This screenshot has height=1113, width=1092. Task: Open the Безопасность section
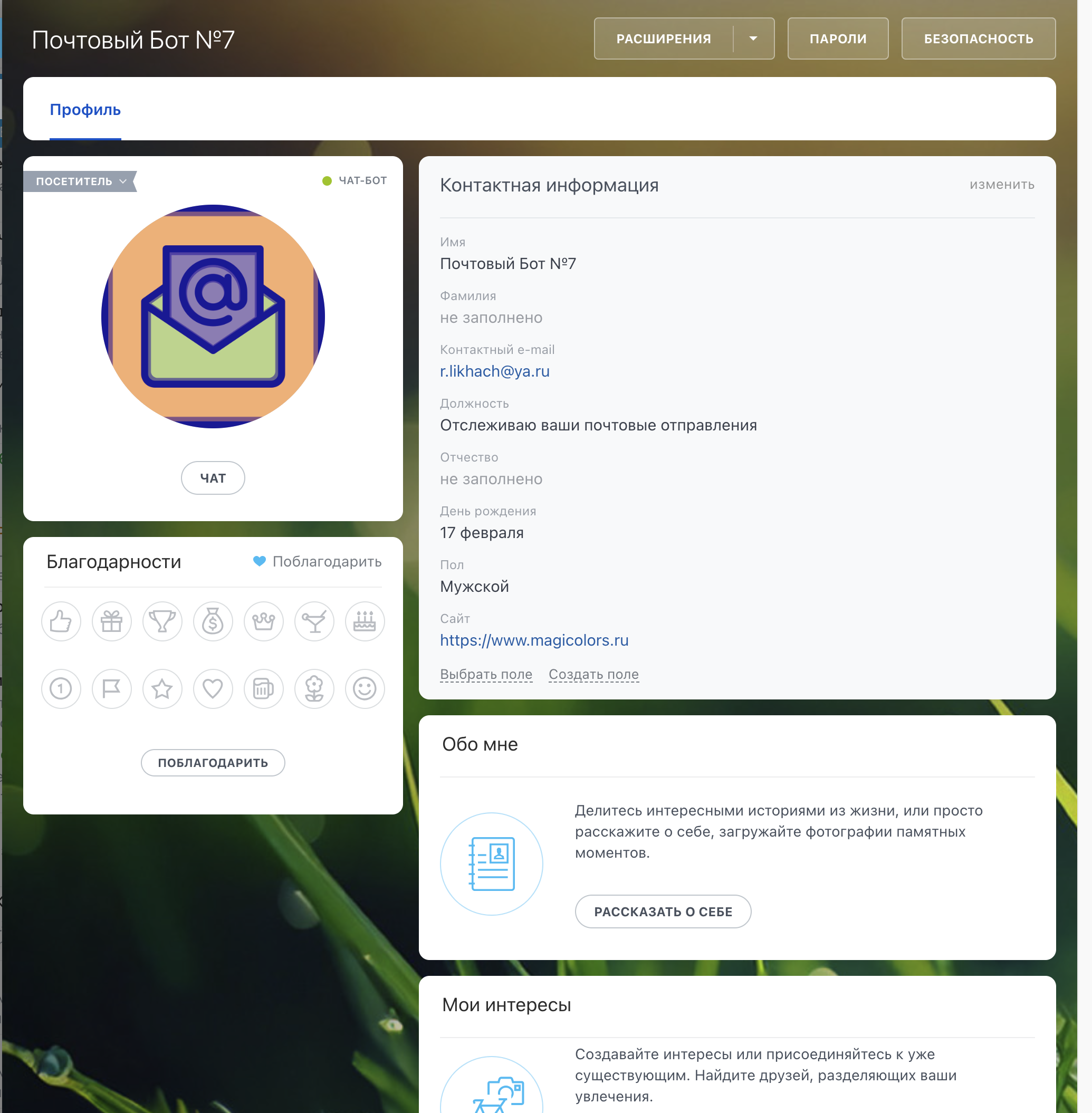click(978, 39)
